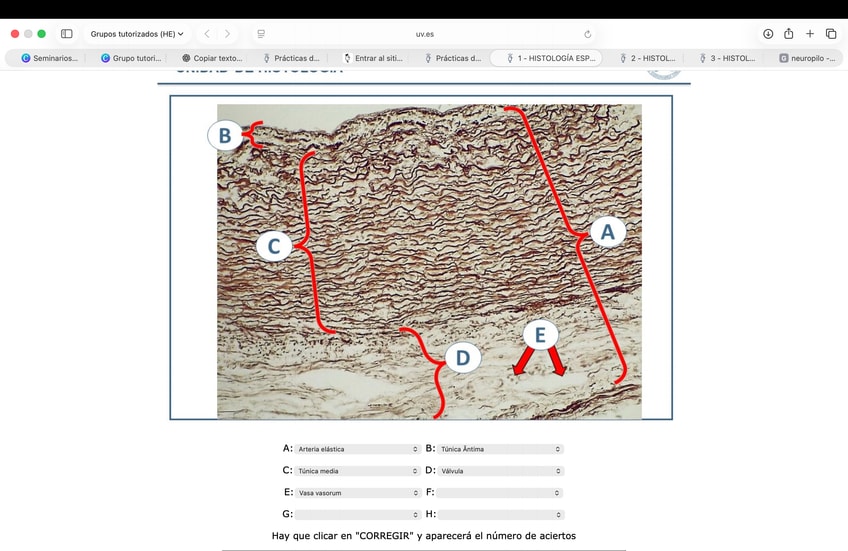Reload the page with refresh icon
This screenshot has width=848, height=551.
(x=587, y=33)
